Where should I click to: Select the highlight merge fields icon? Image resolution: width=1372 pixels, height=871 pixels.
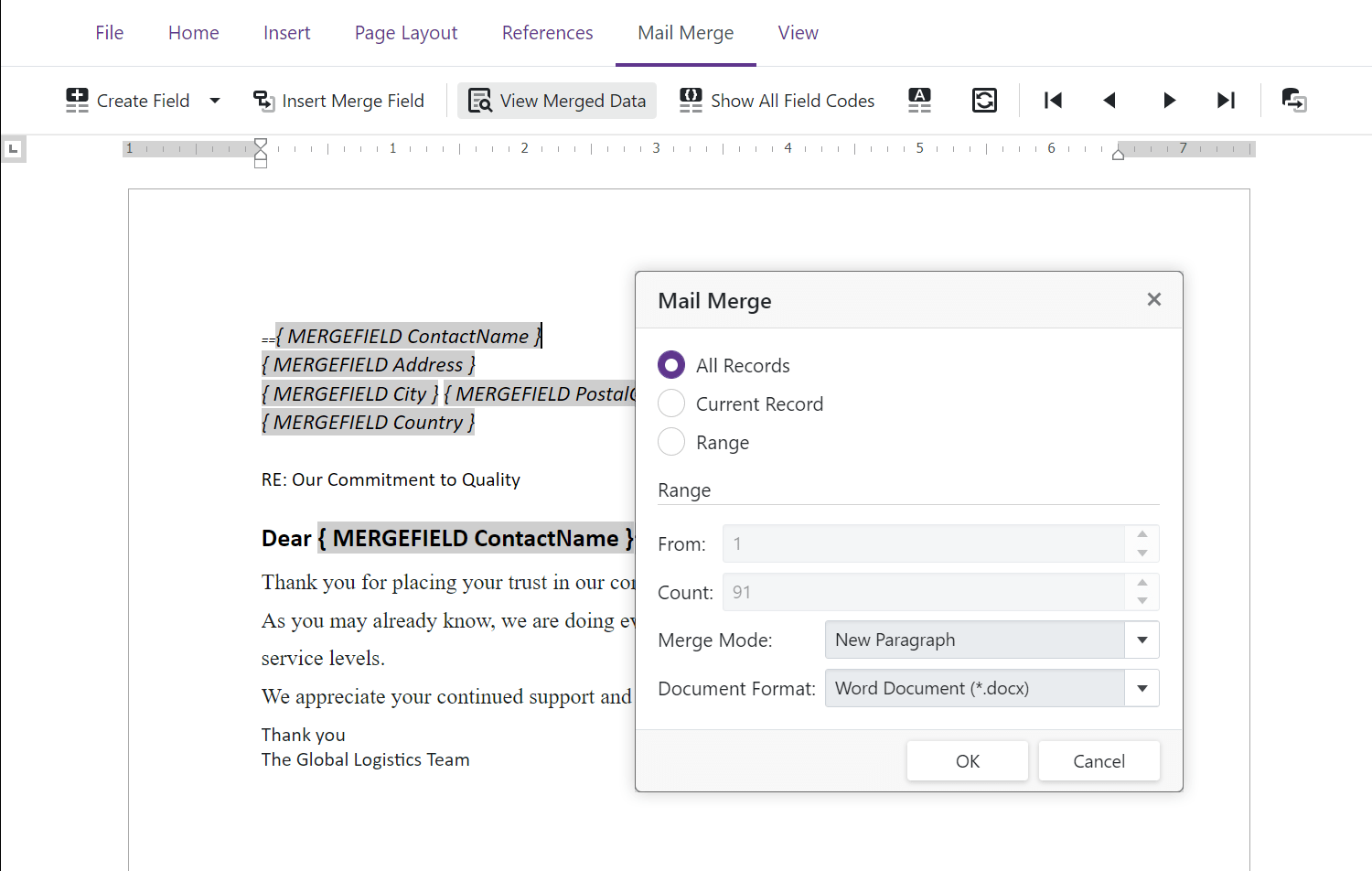(x=919, y=101)
